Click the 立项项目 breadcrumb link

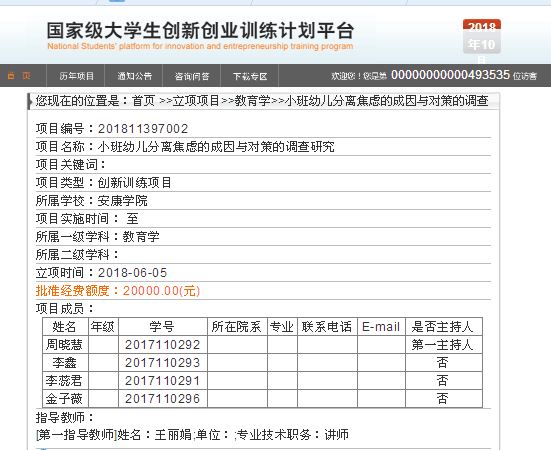pos(196,101)
